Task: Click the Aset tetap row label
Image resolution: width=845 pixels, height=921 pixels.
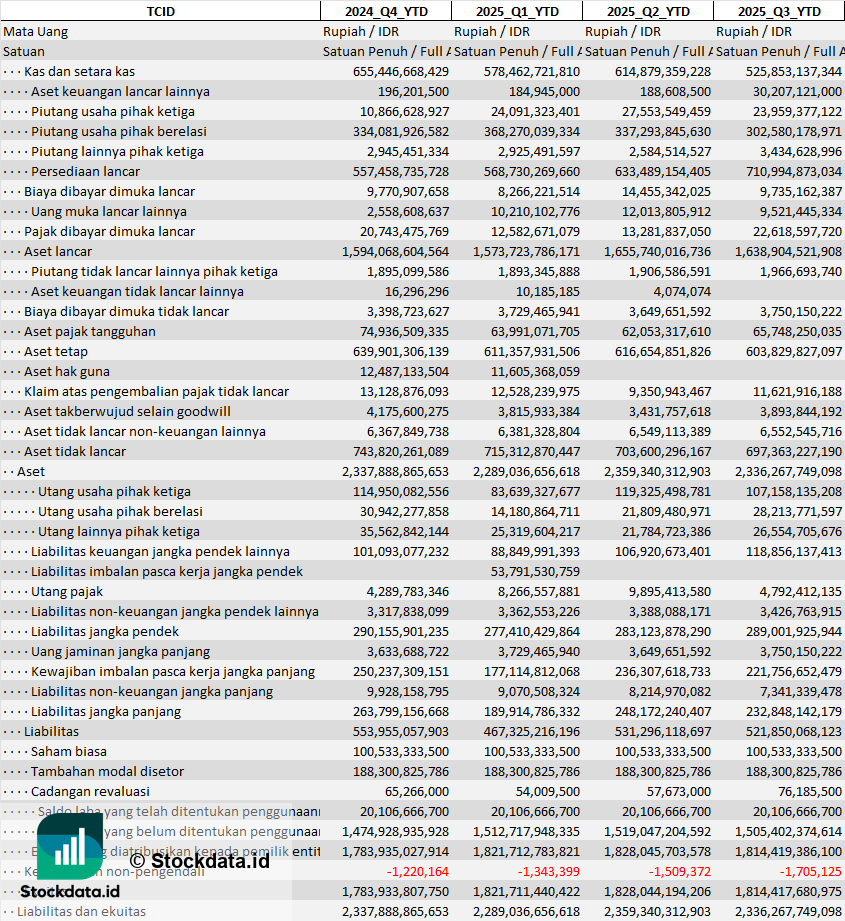Action: click(x=56, y=351)
